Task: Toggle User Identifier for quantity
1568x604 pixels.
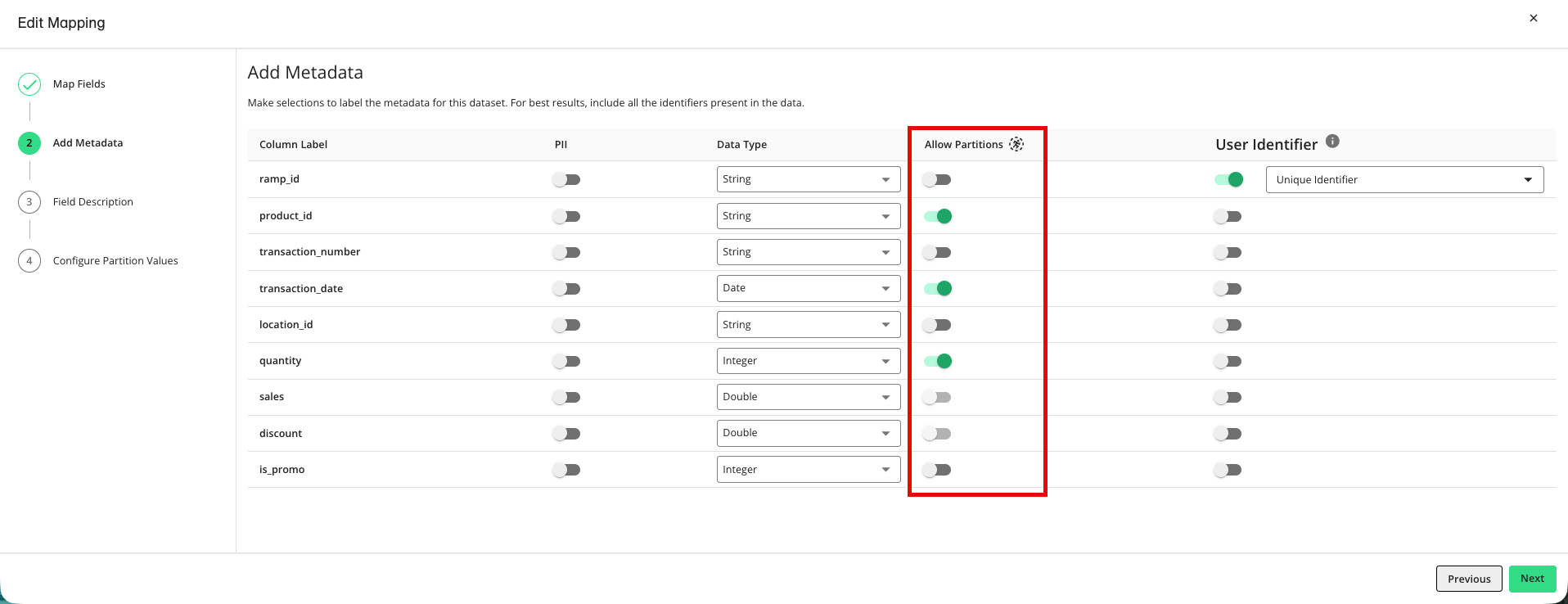Action: 1228,362
